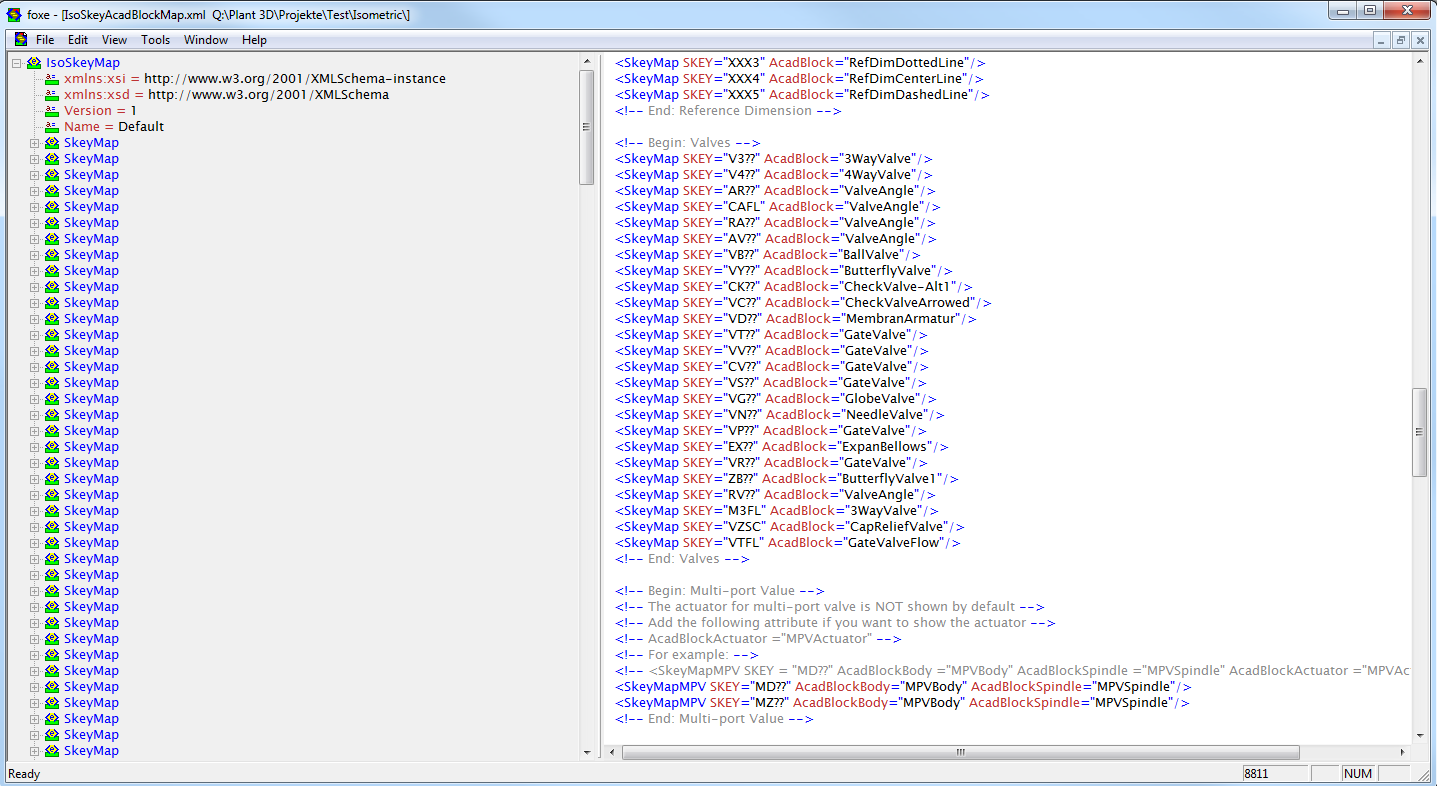Select the Name = Default tree item
This screenshot has width=1437, height=786.
click(115, 127)
